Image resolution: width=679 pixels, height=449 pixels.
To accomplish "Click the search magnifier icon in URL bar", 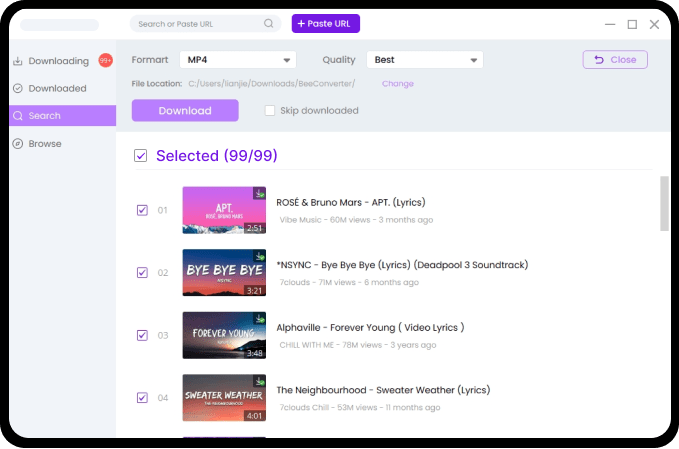I will (268, 23).
